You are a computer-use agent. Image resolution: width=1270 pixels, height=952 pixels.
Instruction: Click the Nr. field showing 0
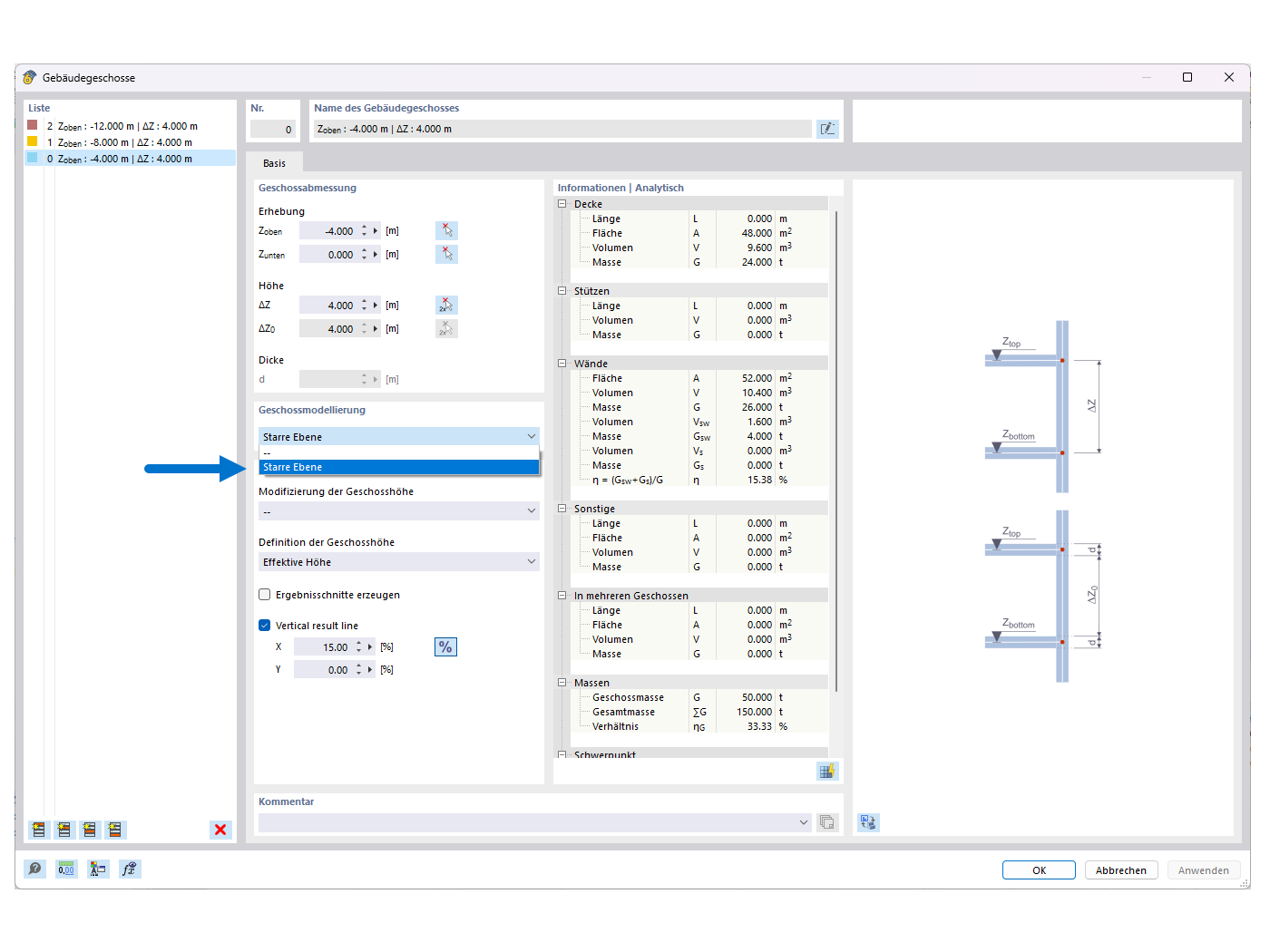[x=274, y=129]
